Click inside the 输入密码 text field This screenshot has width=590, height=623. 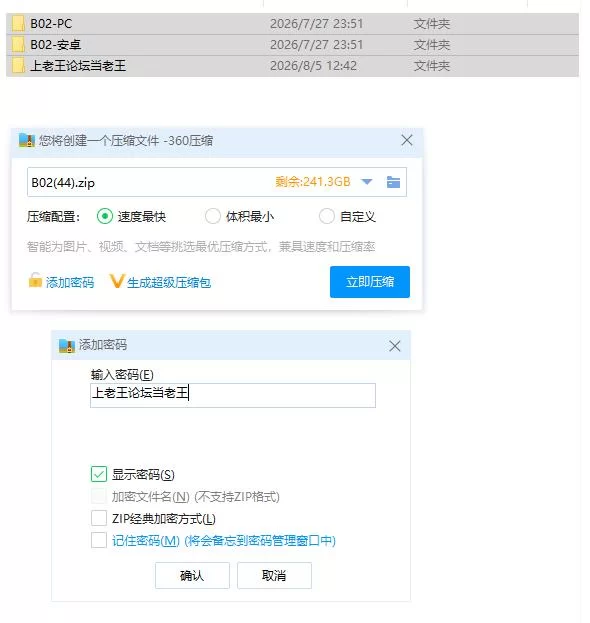[x=233, y=395]
